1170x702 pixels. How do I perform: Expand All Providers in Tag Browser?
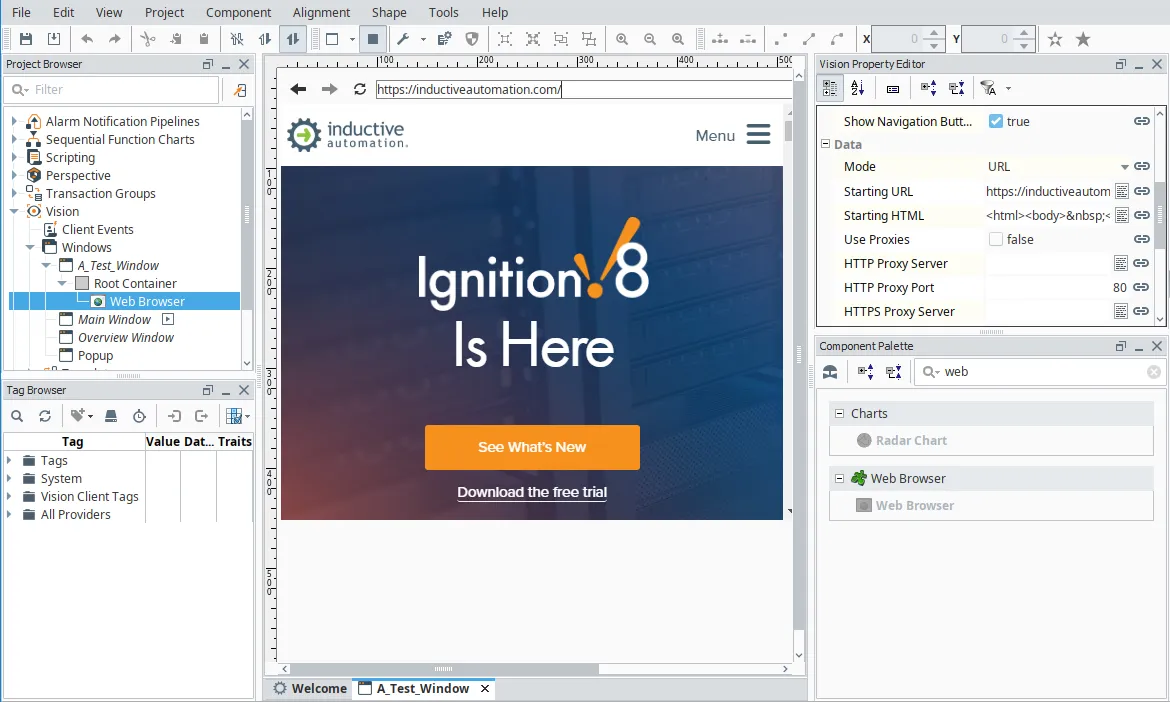tap(9, 514)
